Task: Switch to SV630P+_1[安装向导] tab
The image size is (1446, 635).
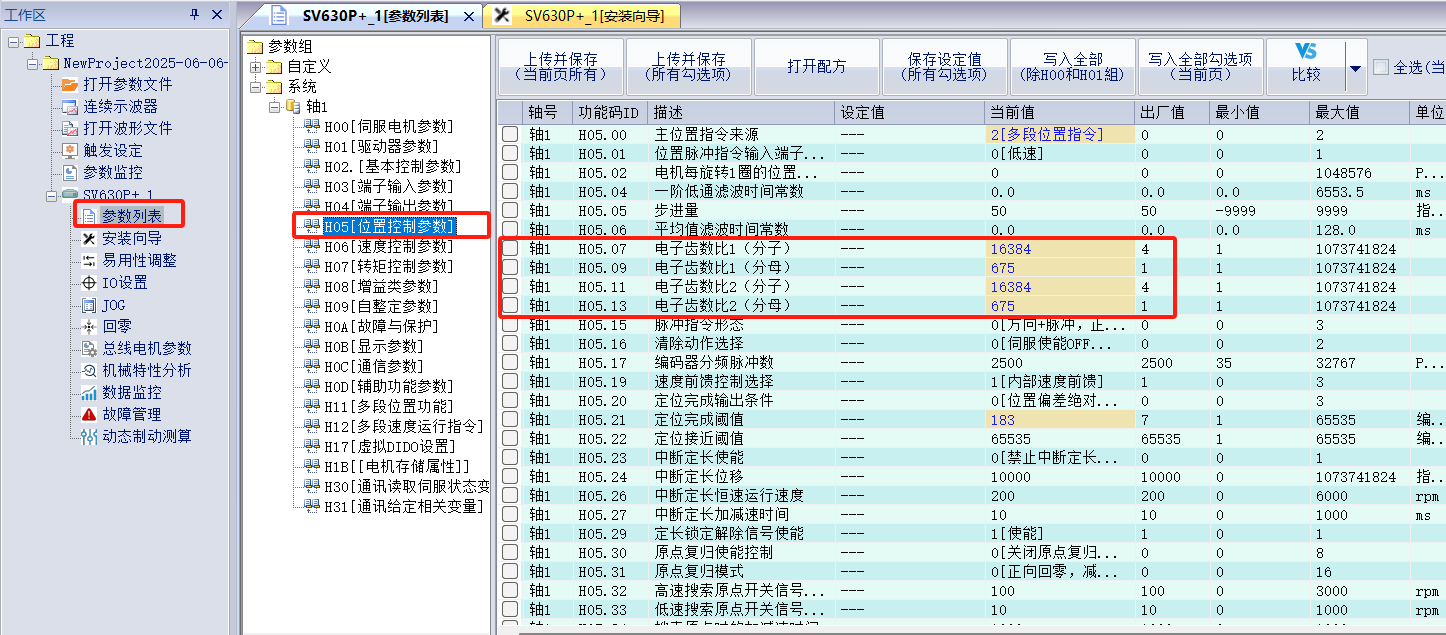Action: click(580, 16)
